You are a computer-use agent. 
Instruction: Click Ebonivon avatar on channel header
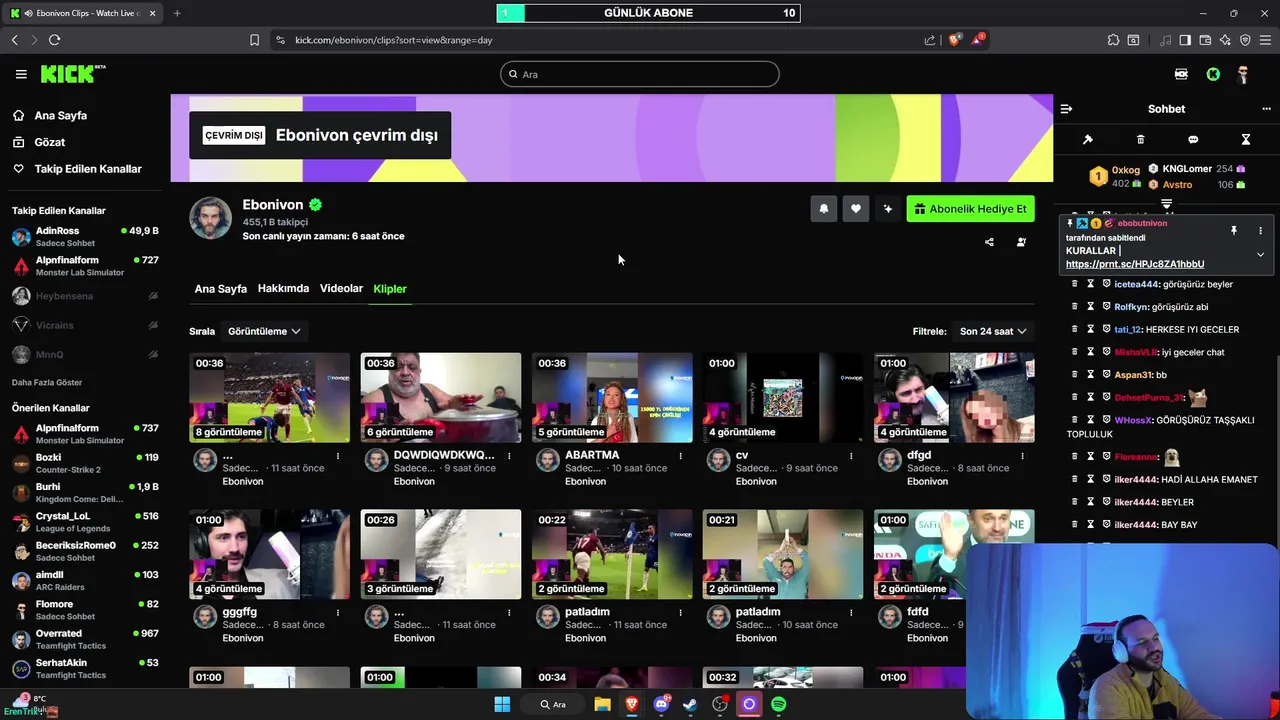(211, 218)
